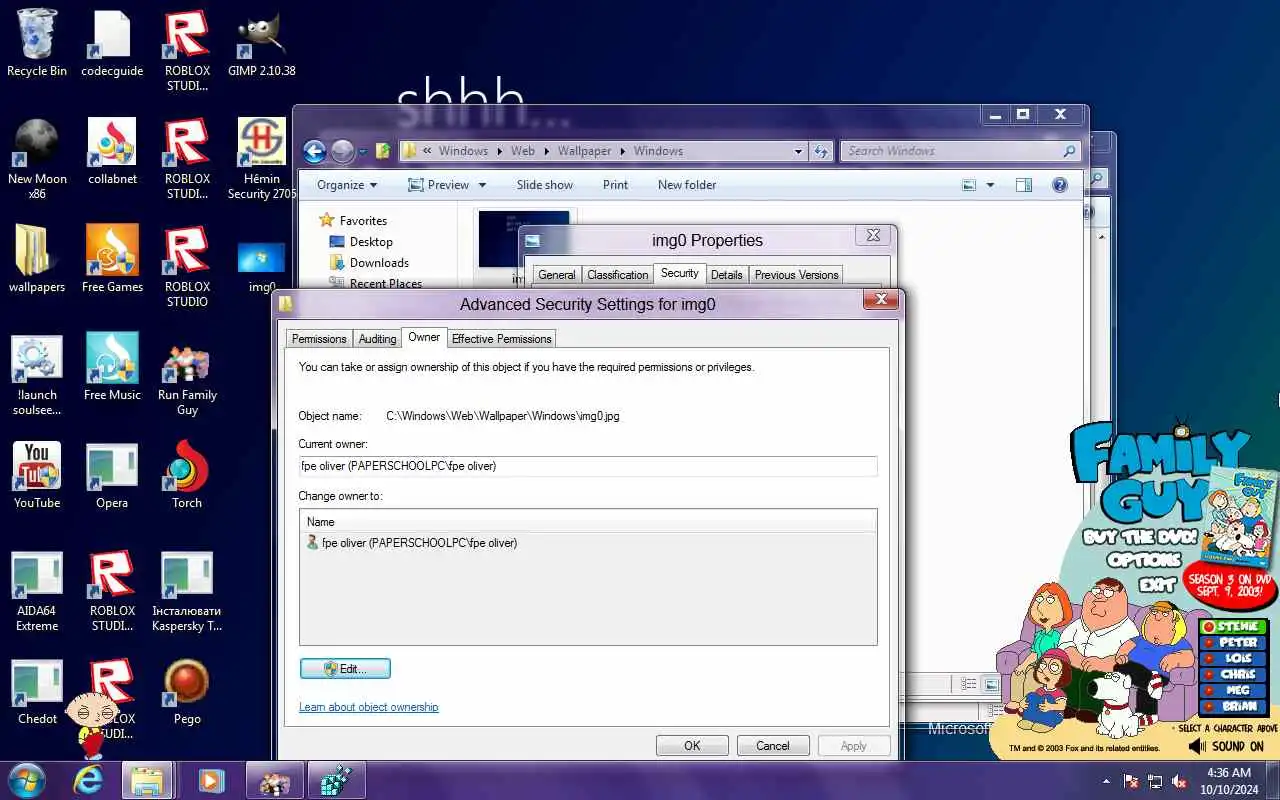
Task: Click the network icon in system tray
Action: (1155, 781)
